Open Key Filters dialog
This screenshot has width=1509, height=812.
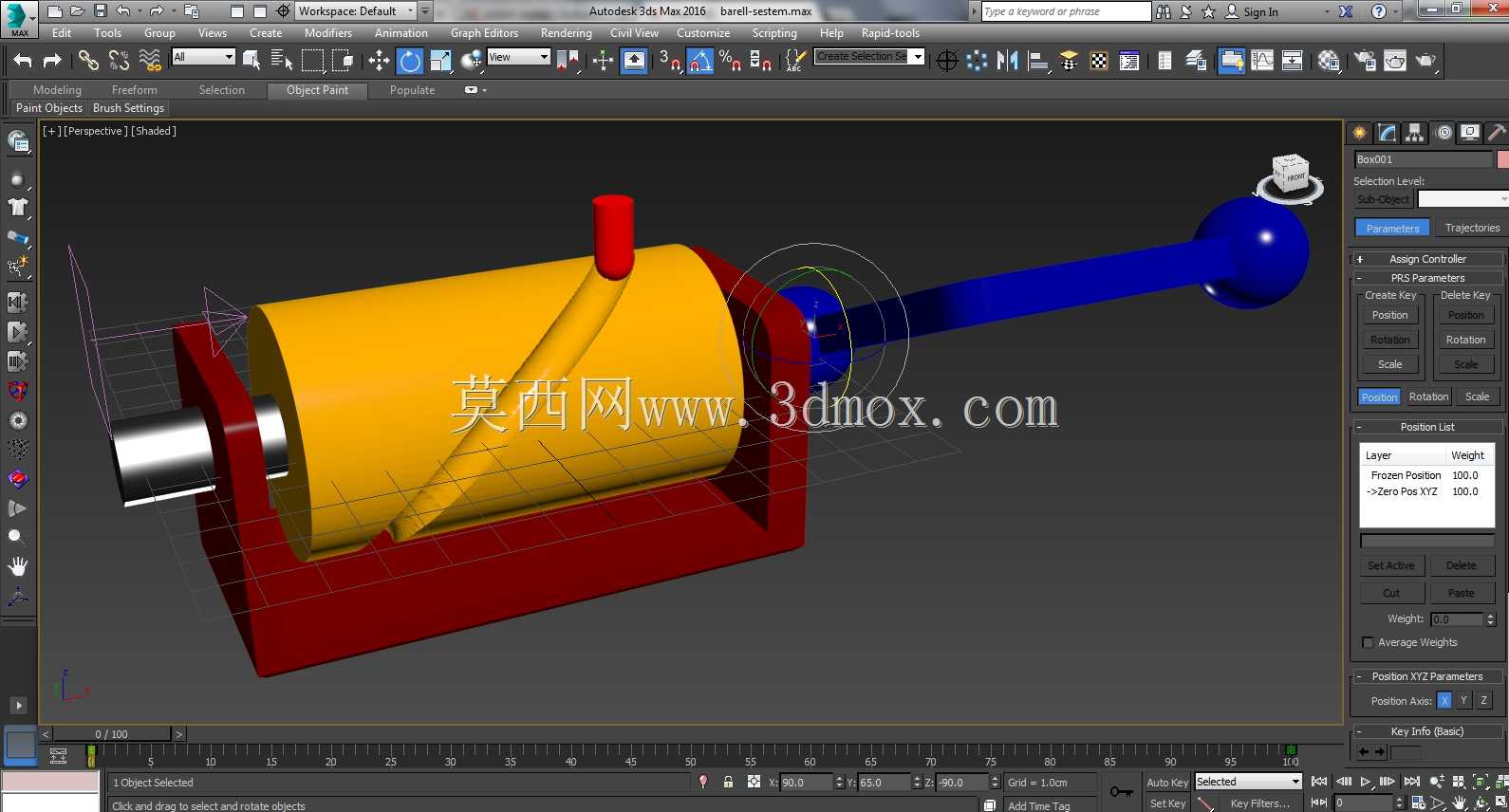[1259, 803]
